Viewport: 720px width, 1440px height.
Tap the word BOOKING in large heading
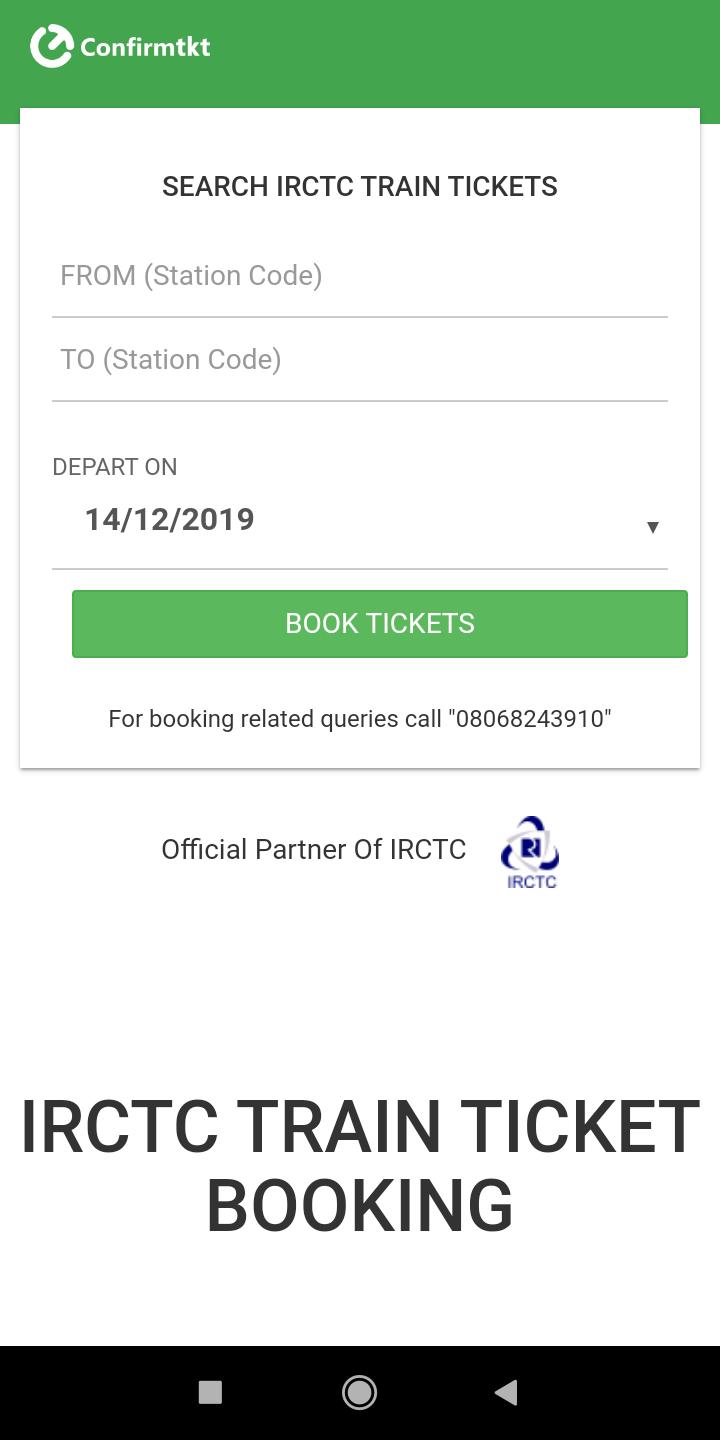coord(360,1205)
